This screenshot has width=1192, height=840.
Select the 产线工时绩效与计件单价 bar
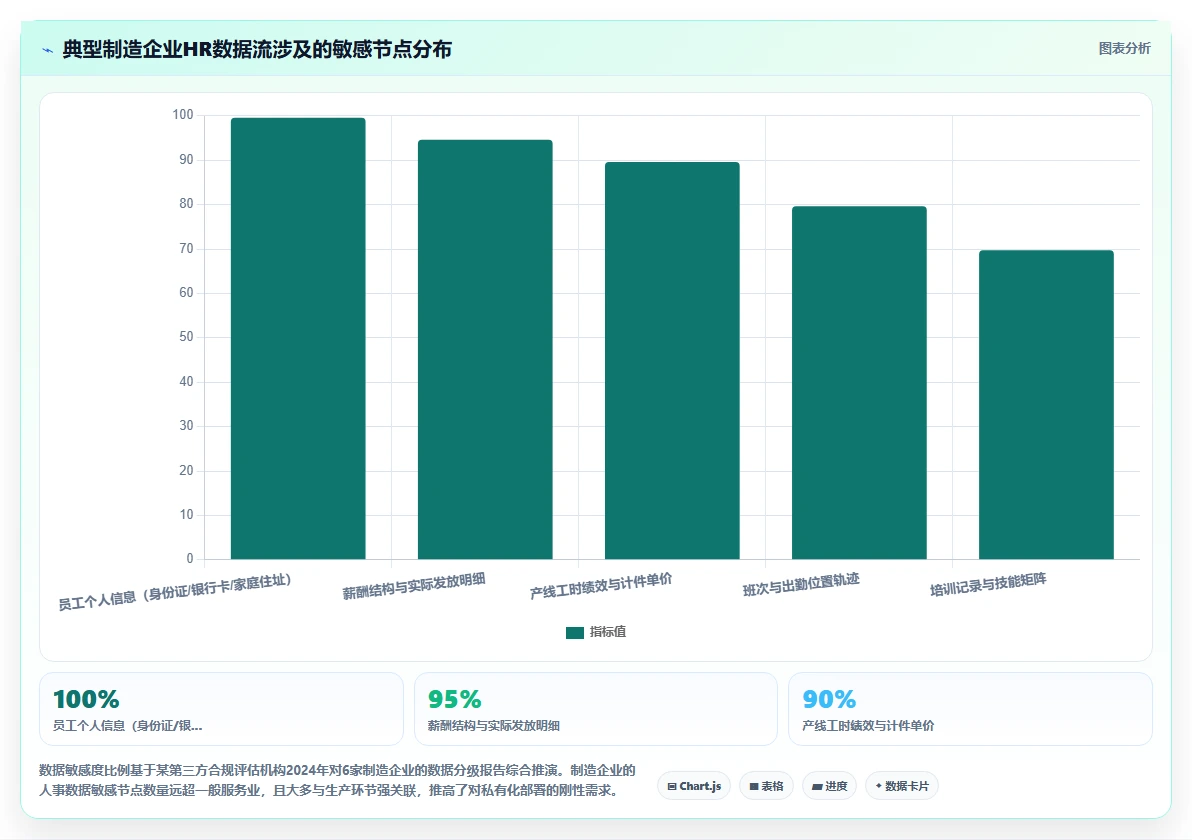[672, 360]
